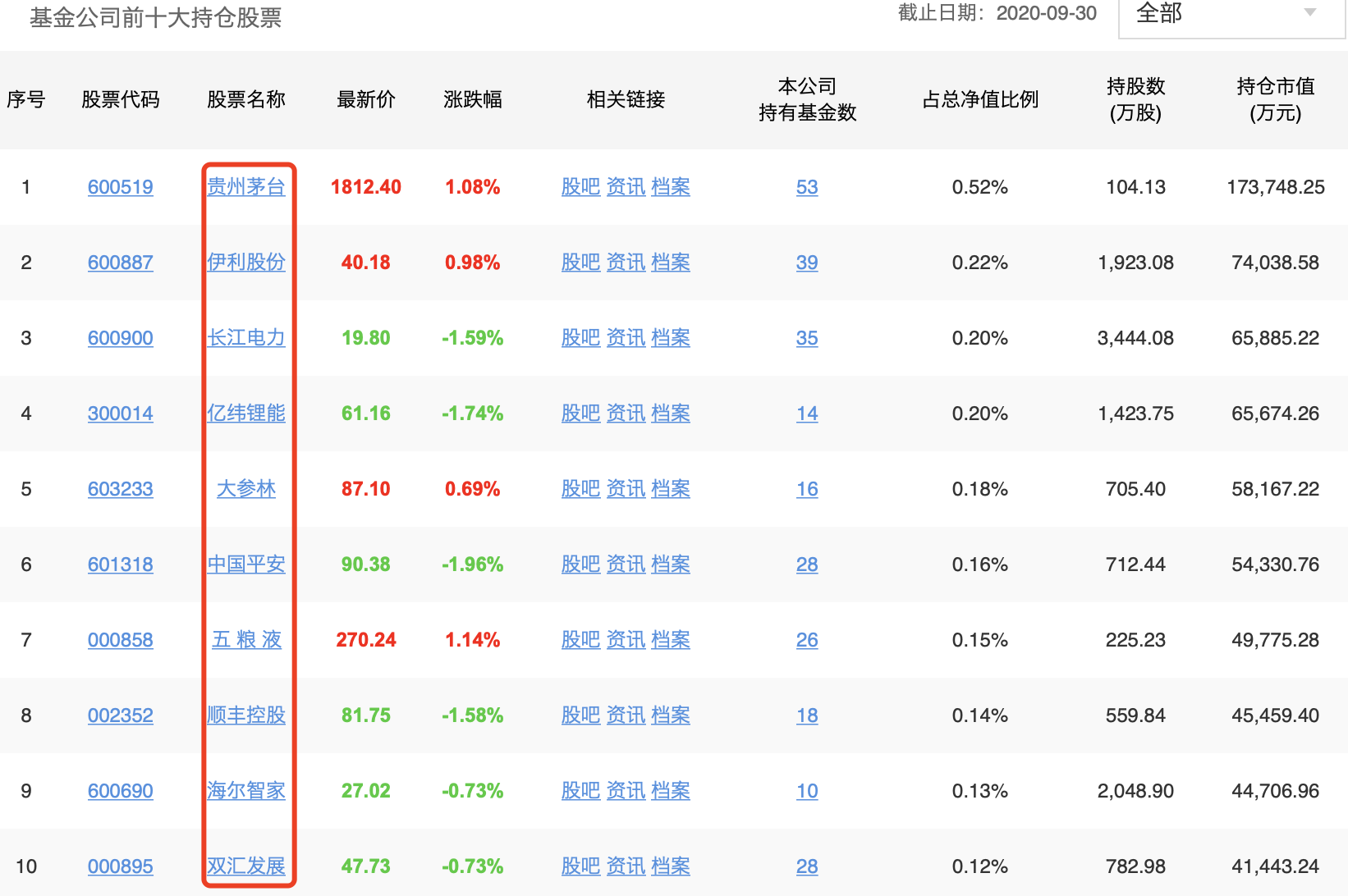The height and width of the screenshot is (896, 1348).
Task: Open 亿纬锂能 stock page
Action: click(246, 414)
